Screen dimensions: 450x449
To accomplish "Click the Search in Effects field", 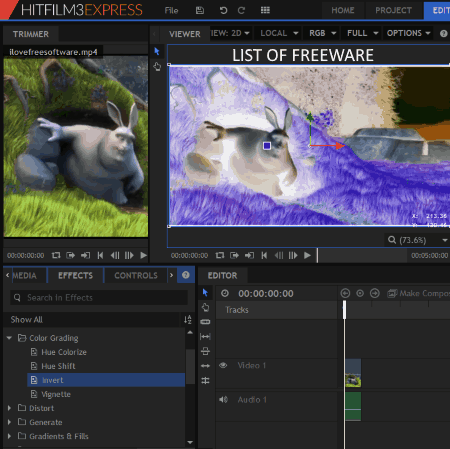I will coord(99,298).
